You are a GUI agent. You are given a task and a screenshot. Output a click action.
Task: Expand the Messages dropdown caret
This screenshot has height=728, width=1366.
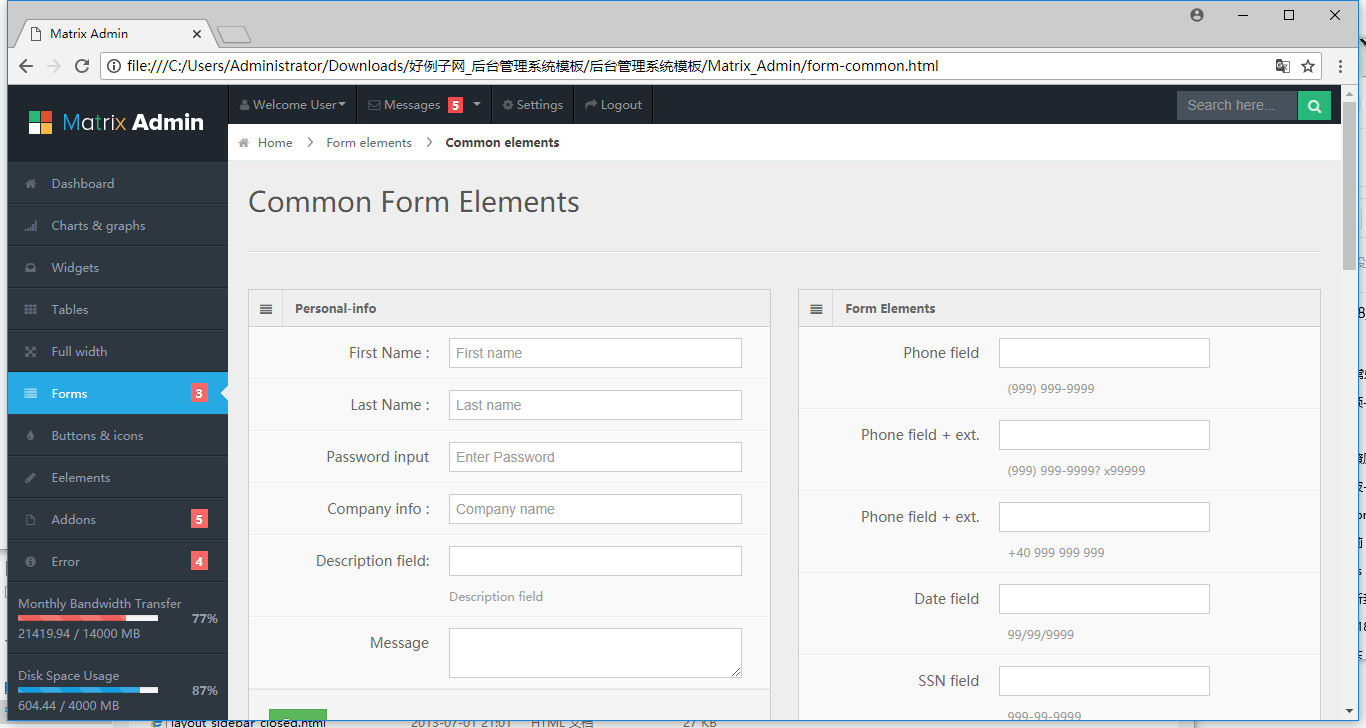(x=477, y=105)
